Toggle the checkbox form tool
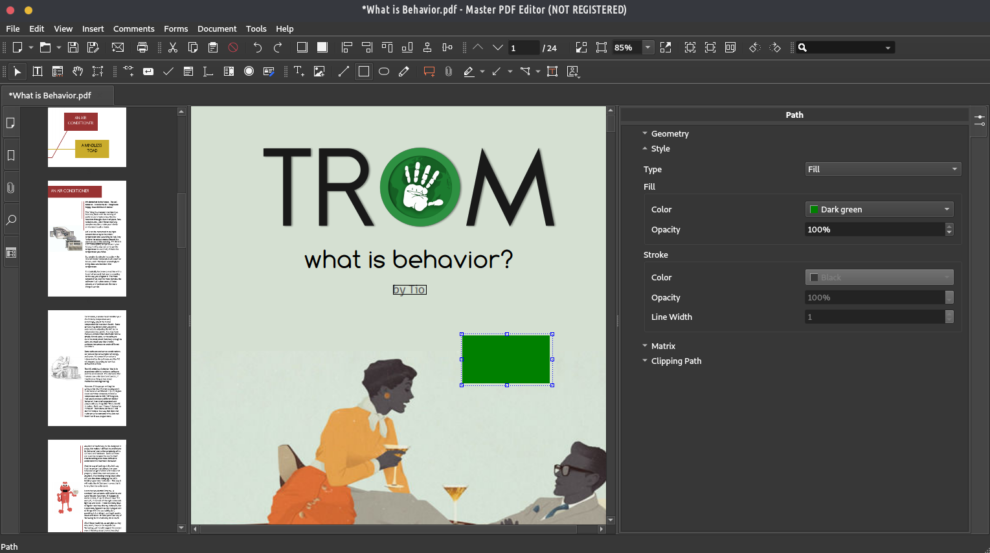The height and width of the screenshot is (553, 990). coord(168,71)
